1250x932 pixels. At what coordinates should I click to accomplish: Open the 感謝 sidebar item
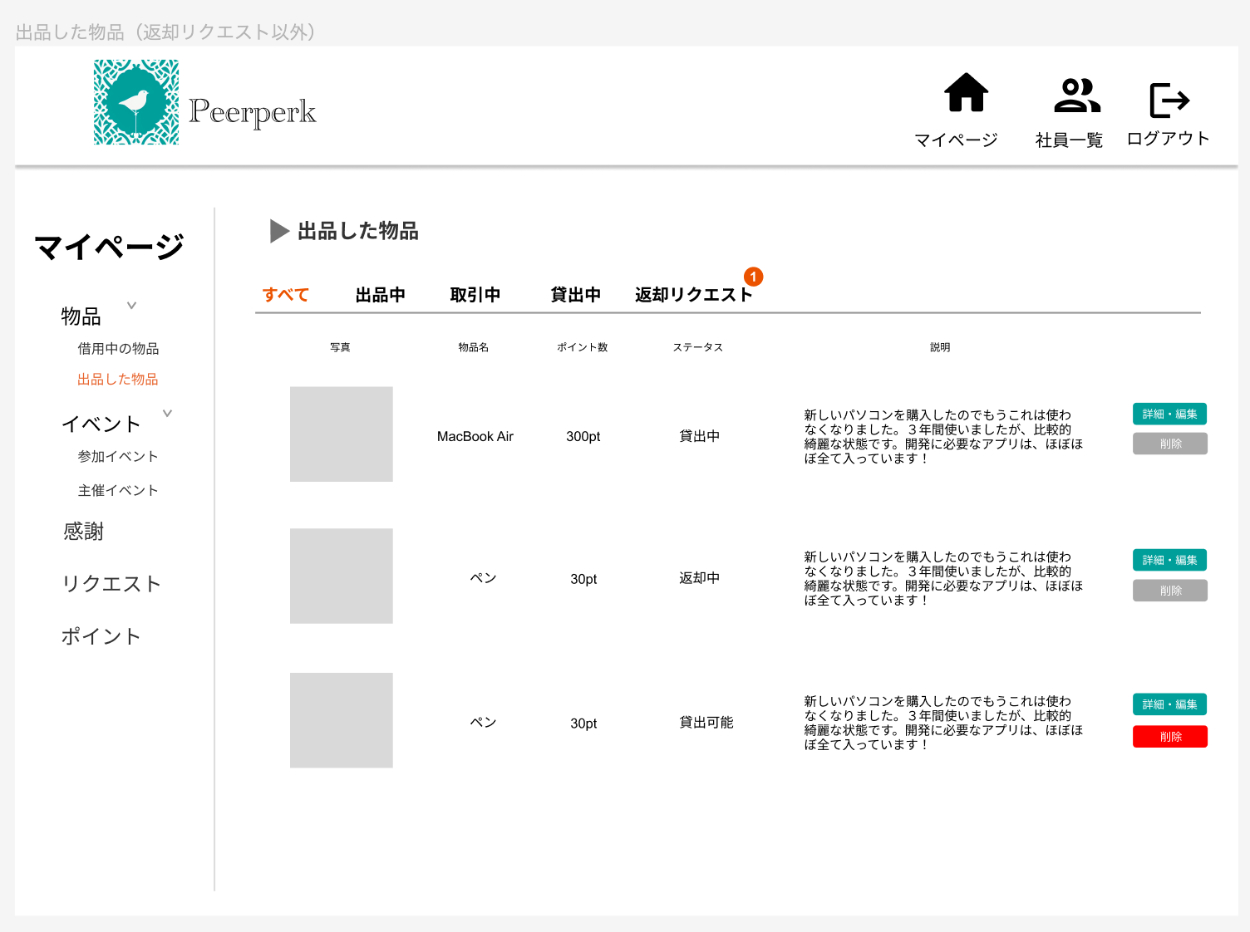[x=84, y=532]
